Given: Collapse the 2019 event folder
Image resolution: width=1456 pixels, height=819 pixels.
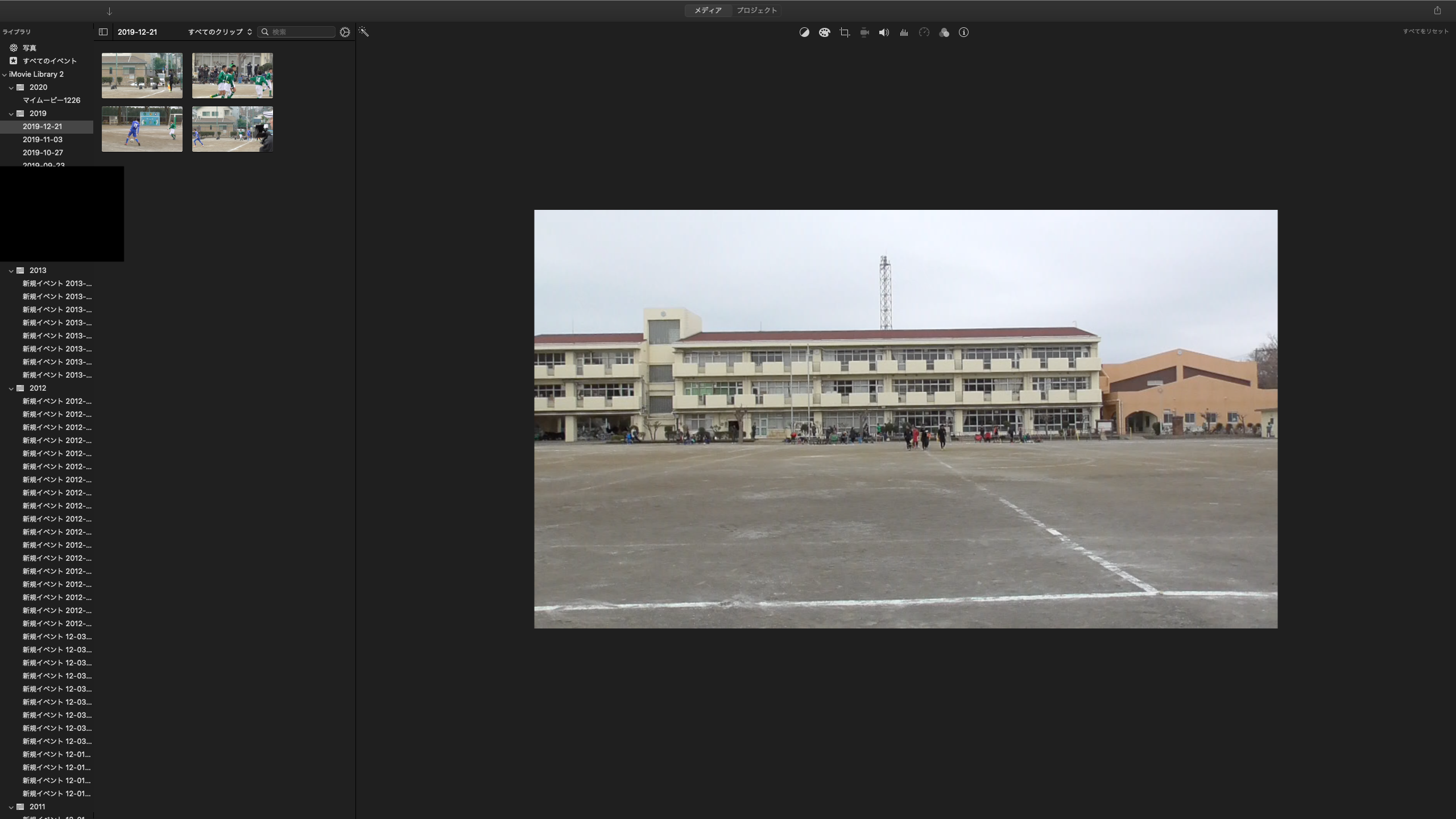Looking at the screenshot, I should click(x=11, y=114).
